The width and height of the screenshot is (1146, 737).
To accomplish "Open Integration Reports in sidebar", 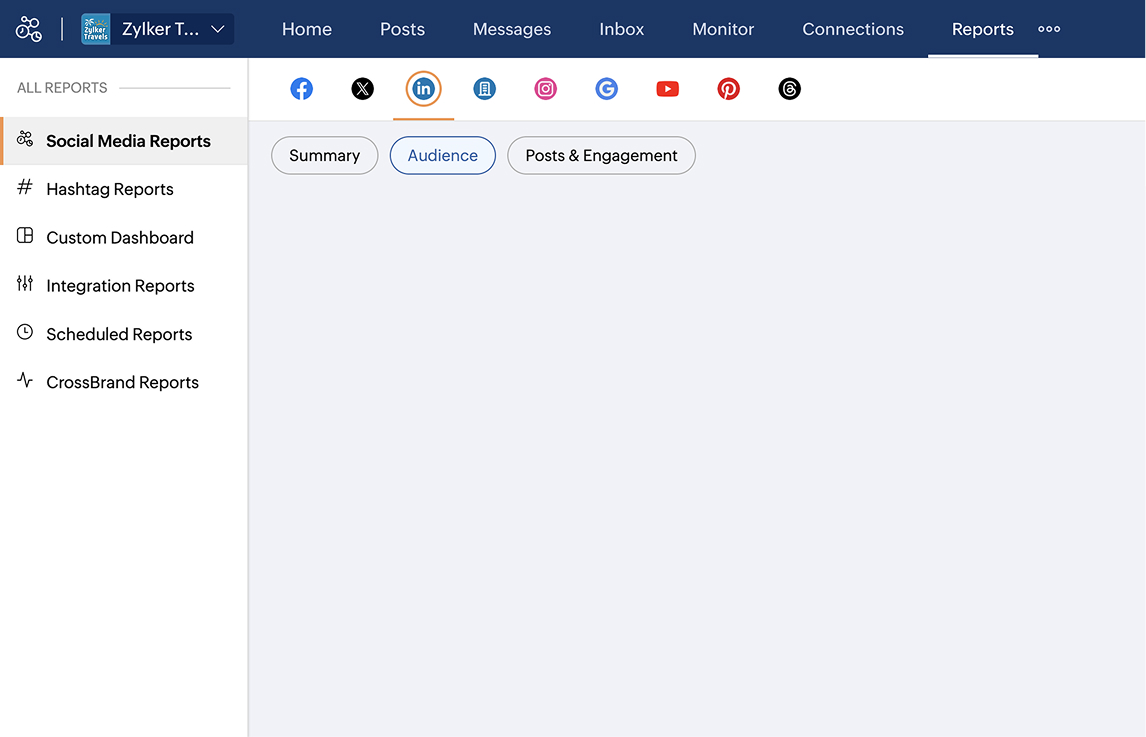I will 124,286.
